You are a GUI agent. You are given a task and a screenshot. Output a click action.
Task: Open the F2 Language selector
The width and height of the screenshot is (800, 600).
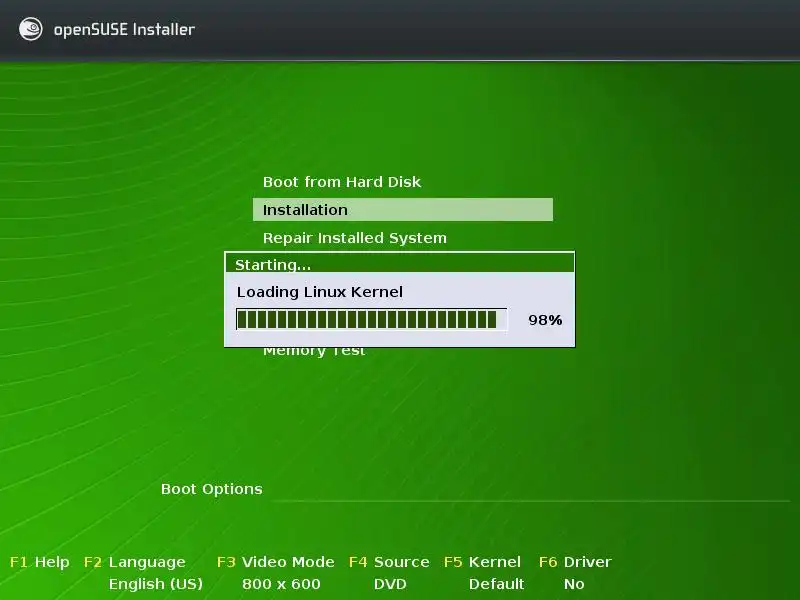(x=135, y=562)
